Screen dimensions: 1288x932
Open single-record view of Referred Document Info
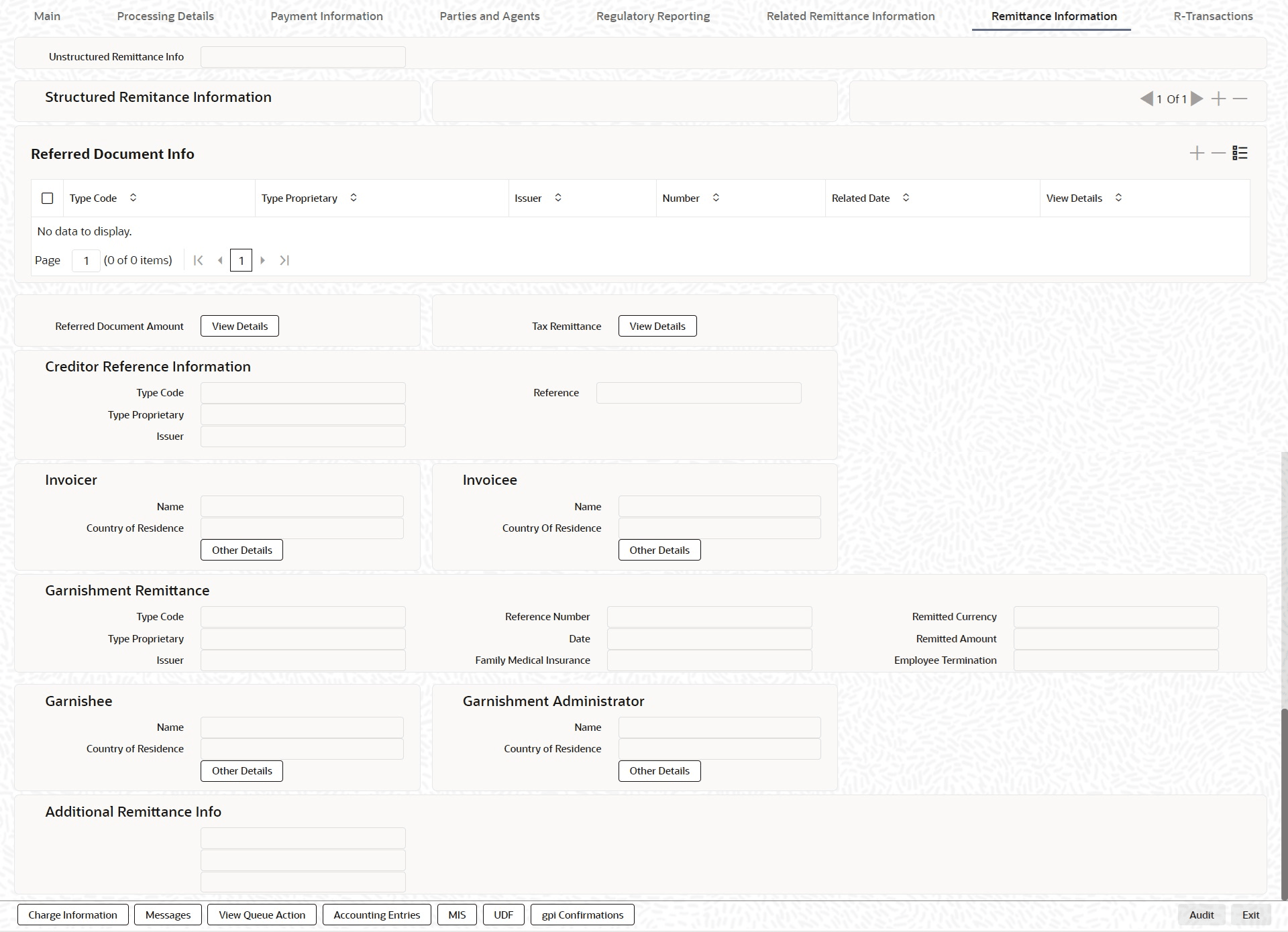[1240, 154]
